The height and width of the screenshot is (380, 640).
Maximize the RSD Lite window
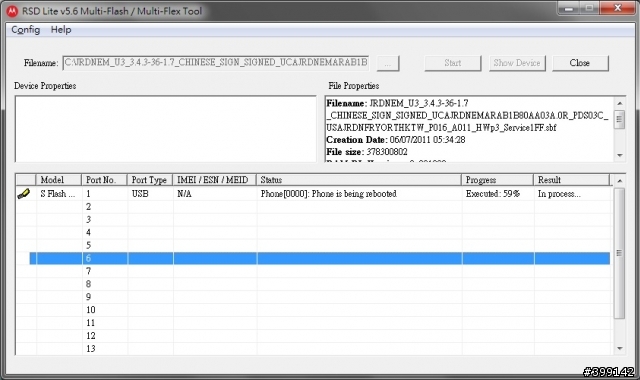[589, 8]
